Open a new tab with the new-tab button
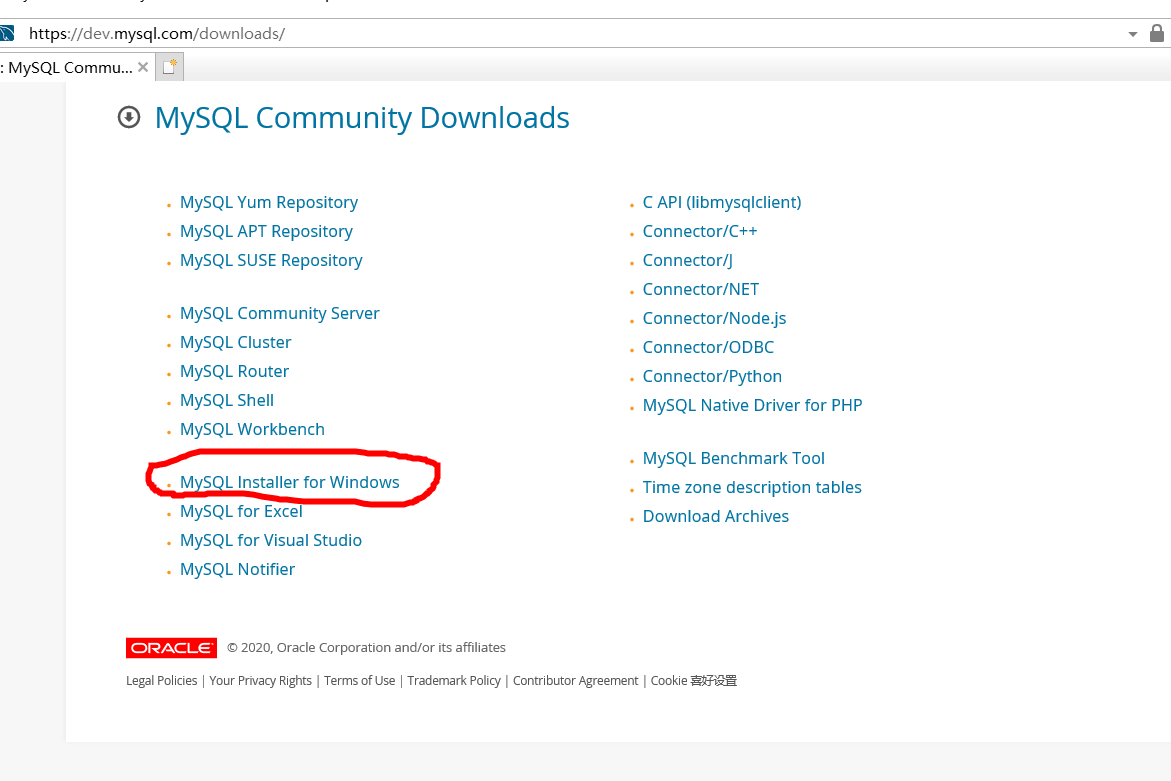Screen dimensions: 1171x781 pos(170,67)
